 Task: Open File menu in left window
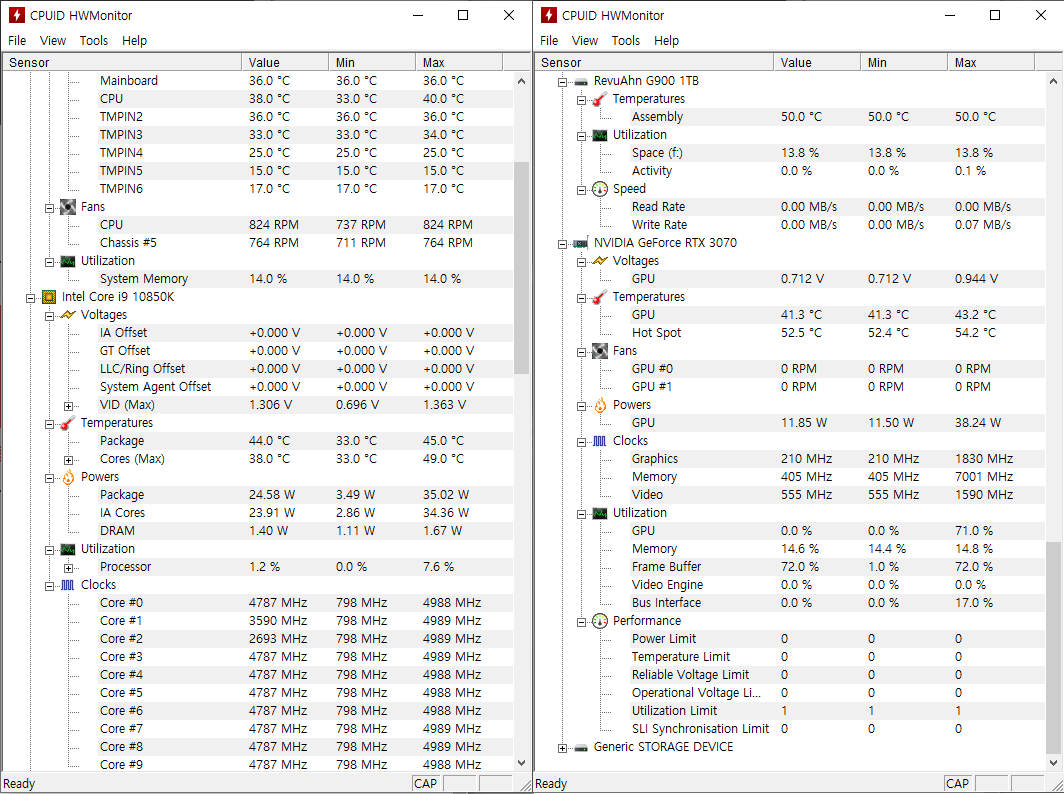point(17,41)
